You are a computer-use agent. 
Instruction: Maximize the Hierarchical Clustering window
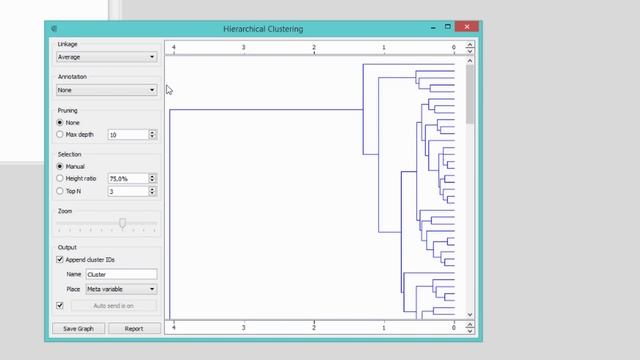pyautogui.click(x=448, y=27)
